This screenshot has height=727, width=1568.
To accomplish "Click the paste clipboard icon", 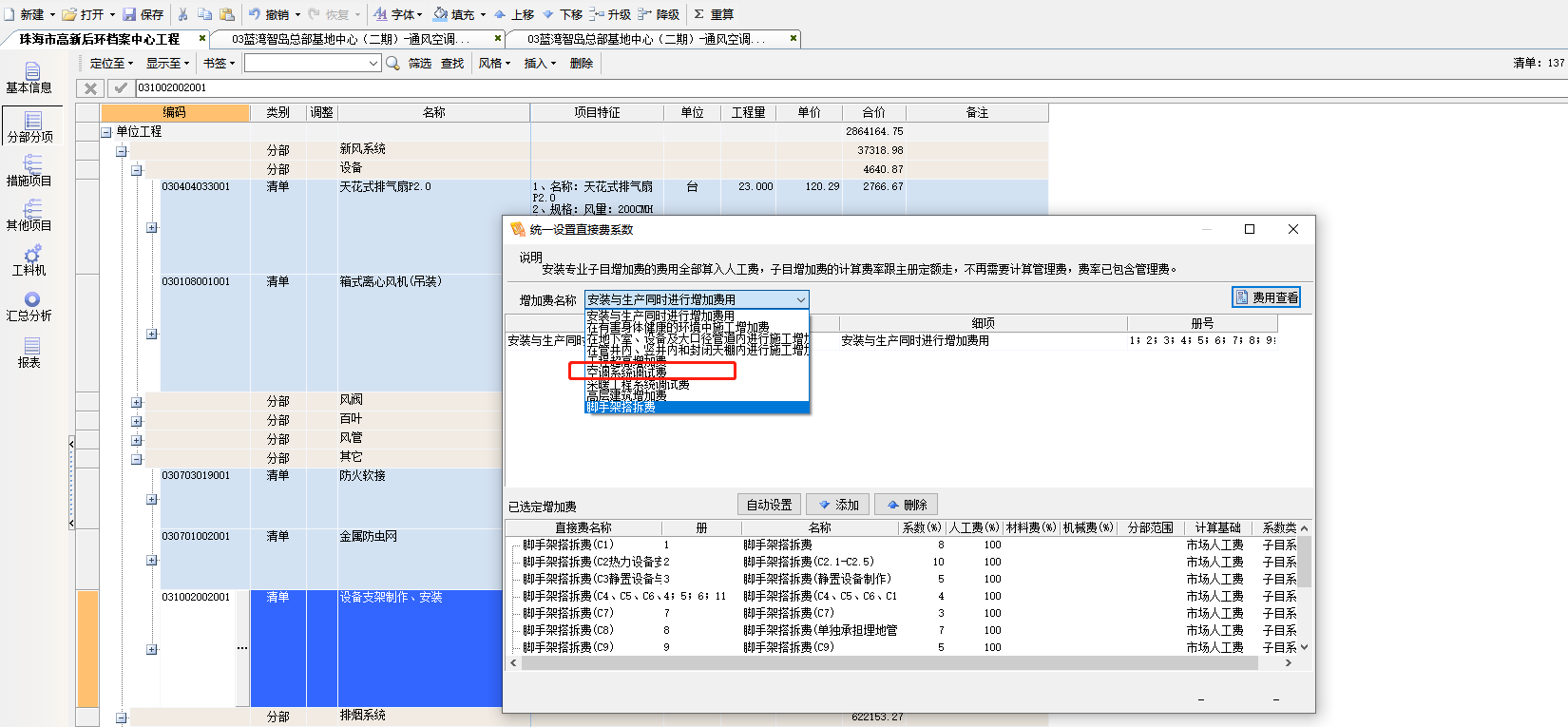I will click(226, 14).
